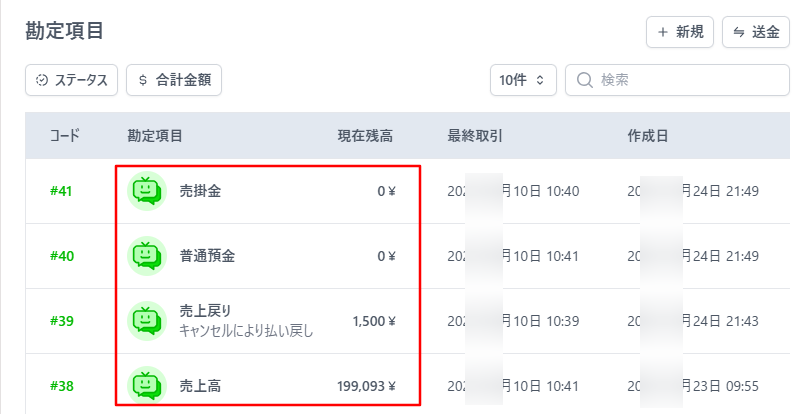
Task: Open the ステータス filter dropdown
Action: pyautogui.click(x=72, y=80)
